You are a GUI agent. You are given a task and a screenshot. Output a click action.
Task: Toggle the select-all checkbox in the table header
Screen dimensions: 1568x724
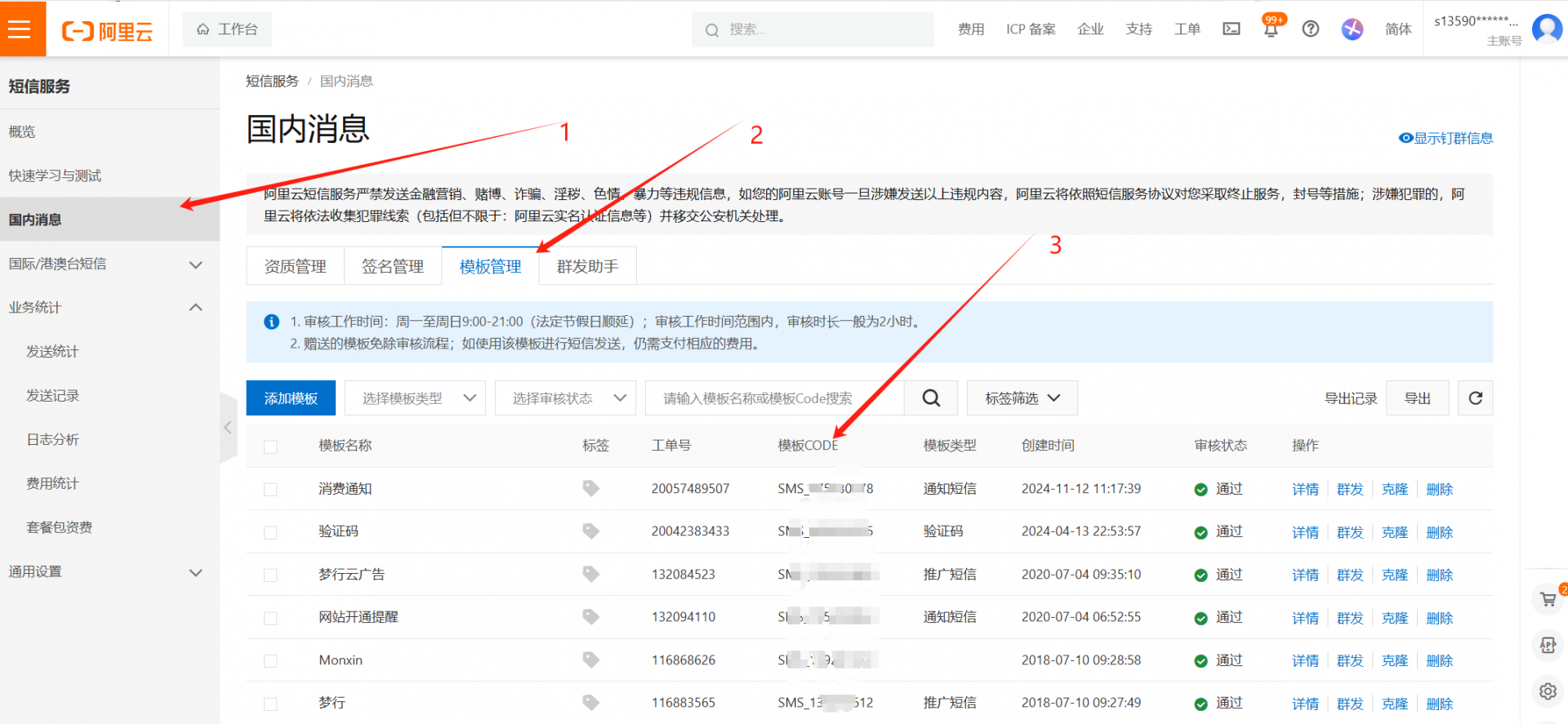[x=270, y=446]
